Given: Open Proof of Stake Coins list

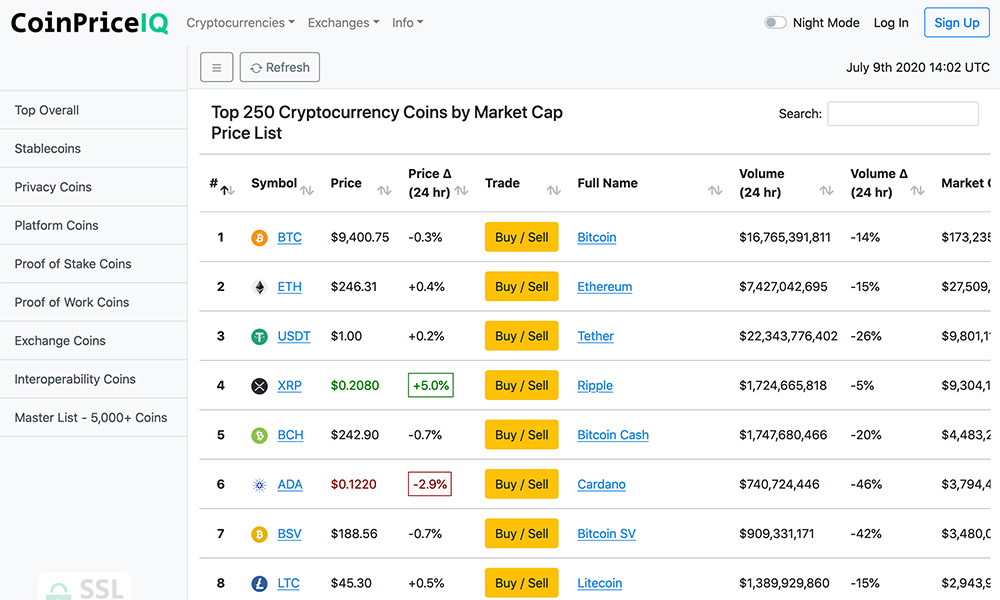Looking at the screenshot, I should [x=73, y=264].
